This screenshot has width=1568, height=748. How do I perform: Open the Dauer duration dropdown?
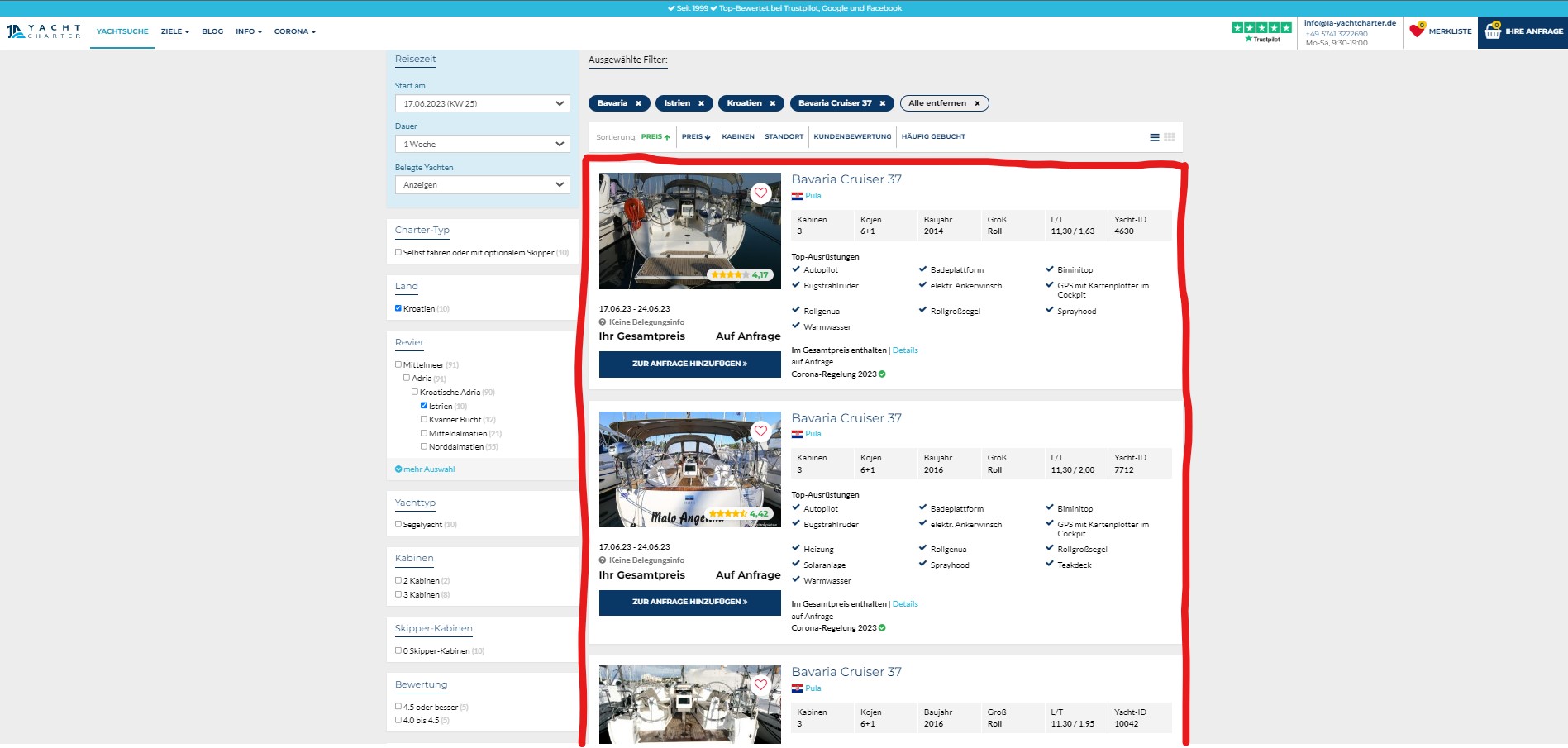[x=482, y=144]
